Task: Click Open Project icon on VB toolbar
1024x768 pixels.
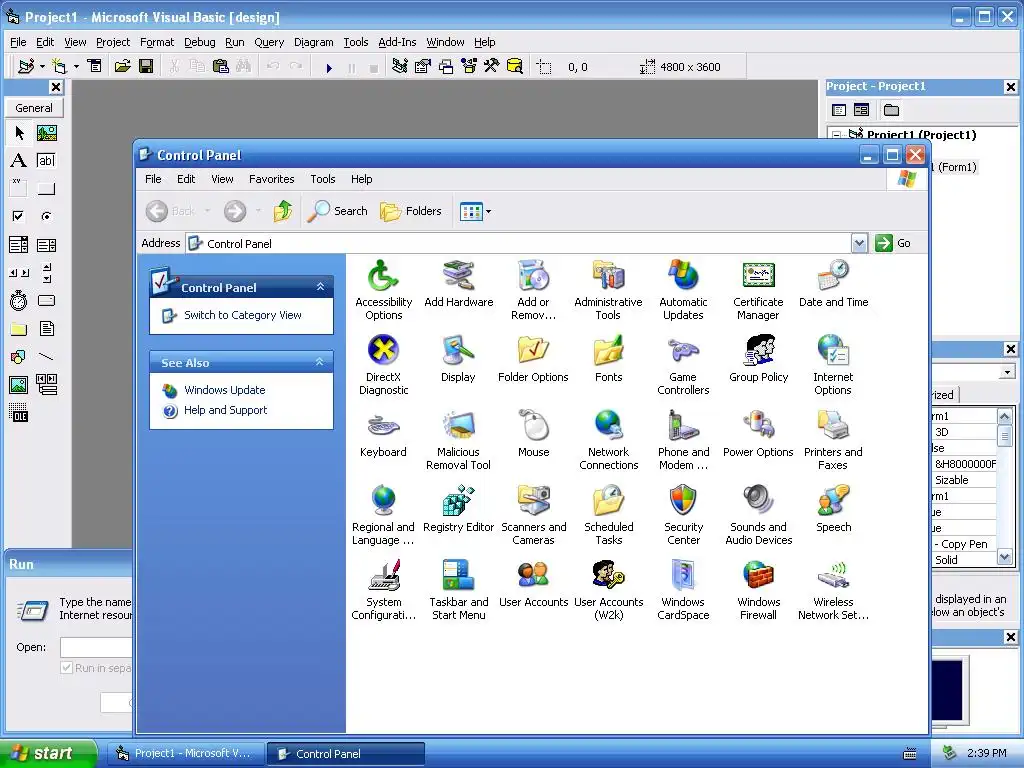Action: point(122,66)
